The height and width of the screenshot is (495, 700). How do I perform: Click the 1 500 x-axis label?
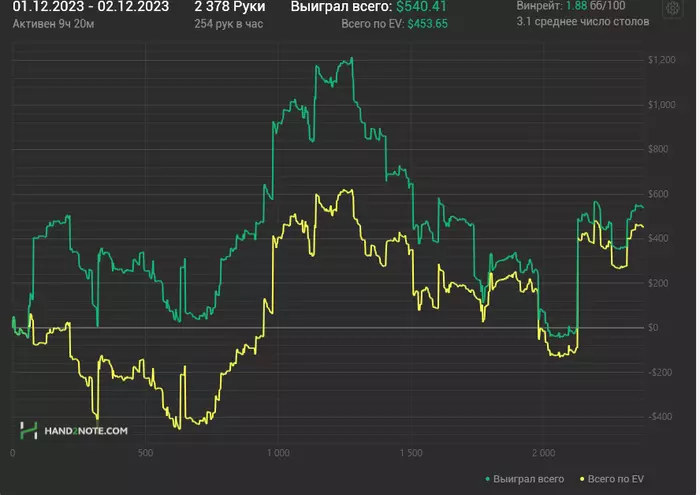(411, 453)
